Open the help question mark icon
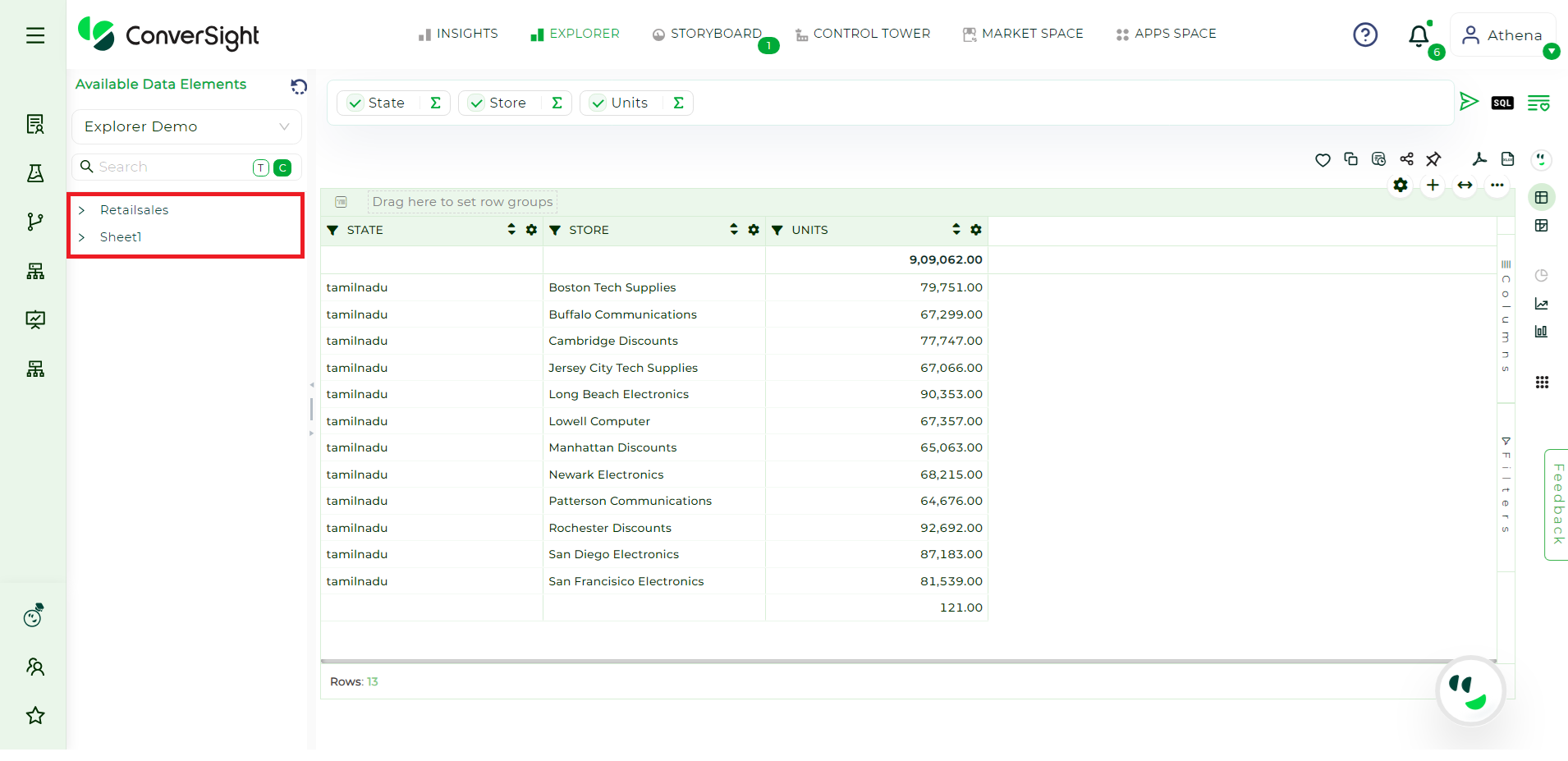Screen dimensions: 1568x761 coord(1365,34)
